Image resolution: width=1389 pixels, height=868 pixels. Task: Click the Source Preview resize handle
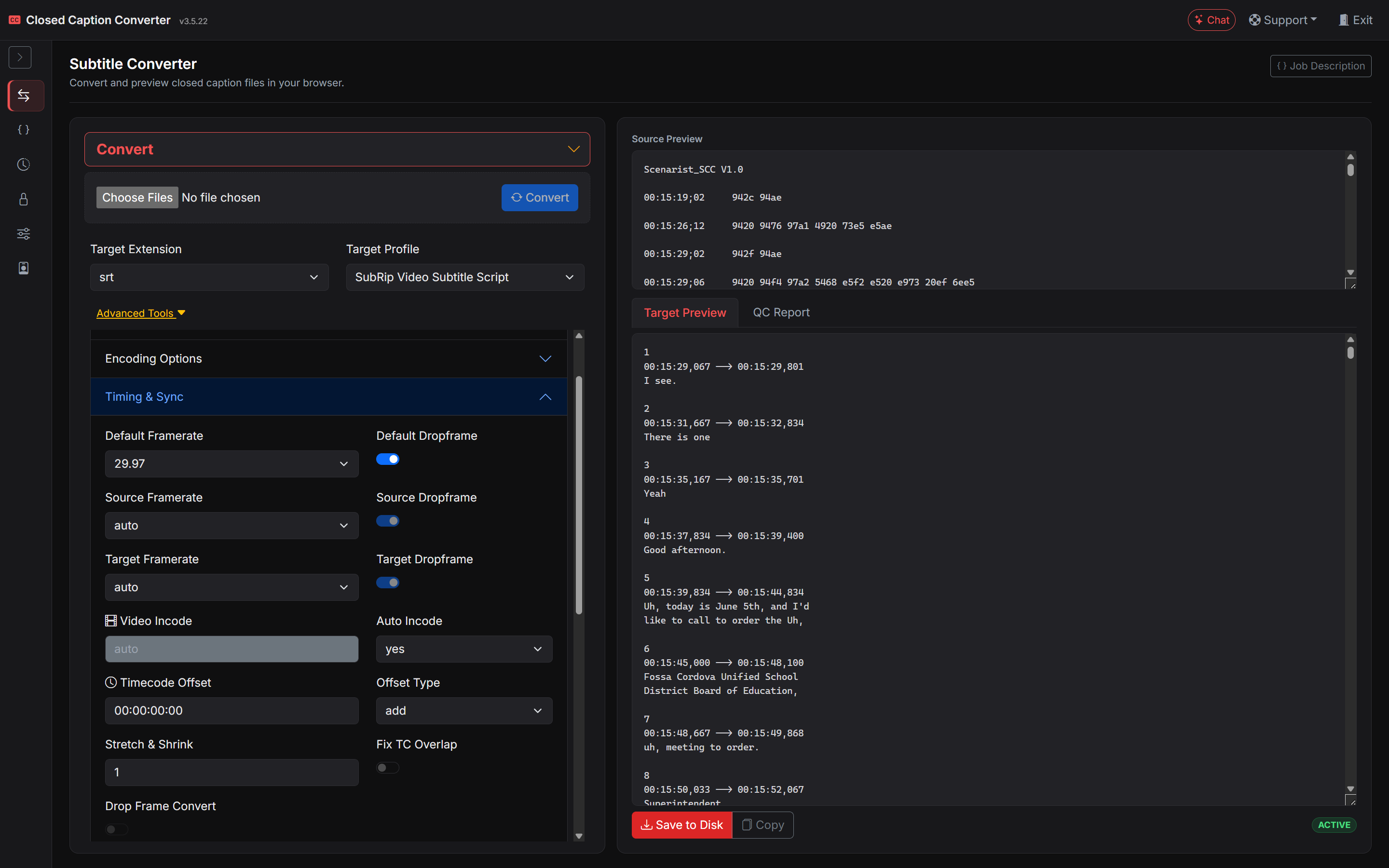point(1350,284)
